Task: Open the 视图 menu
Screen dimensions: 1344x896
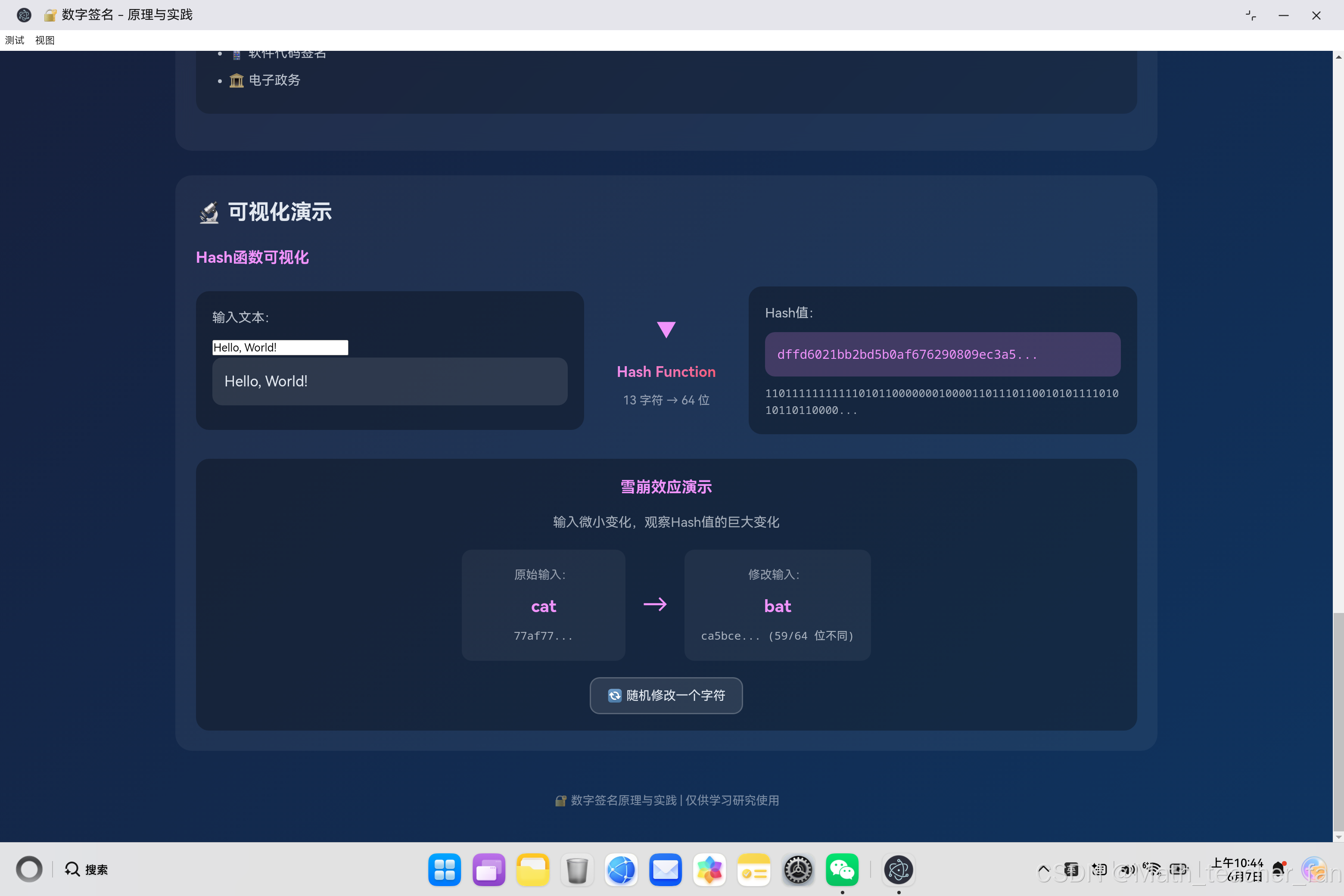Action: (x=44, y=40)
